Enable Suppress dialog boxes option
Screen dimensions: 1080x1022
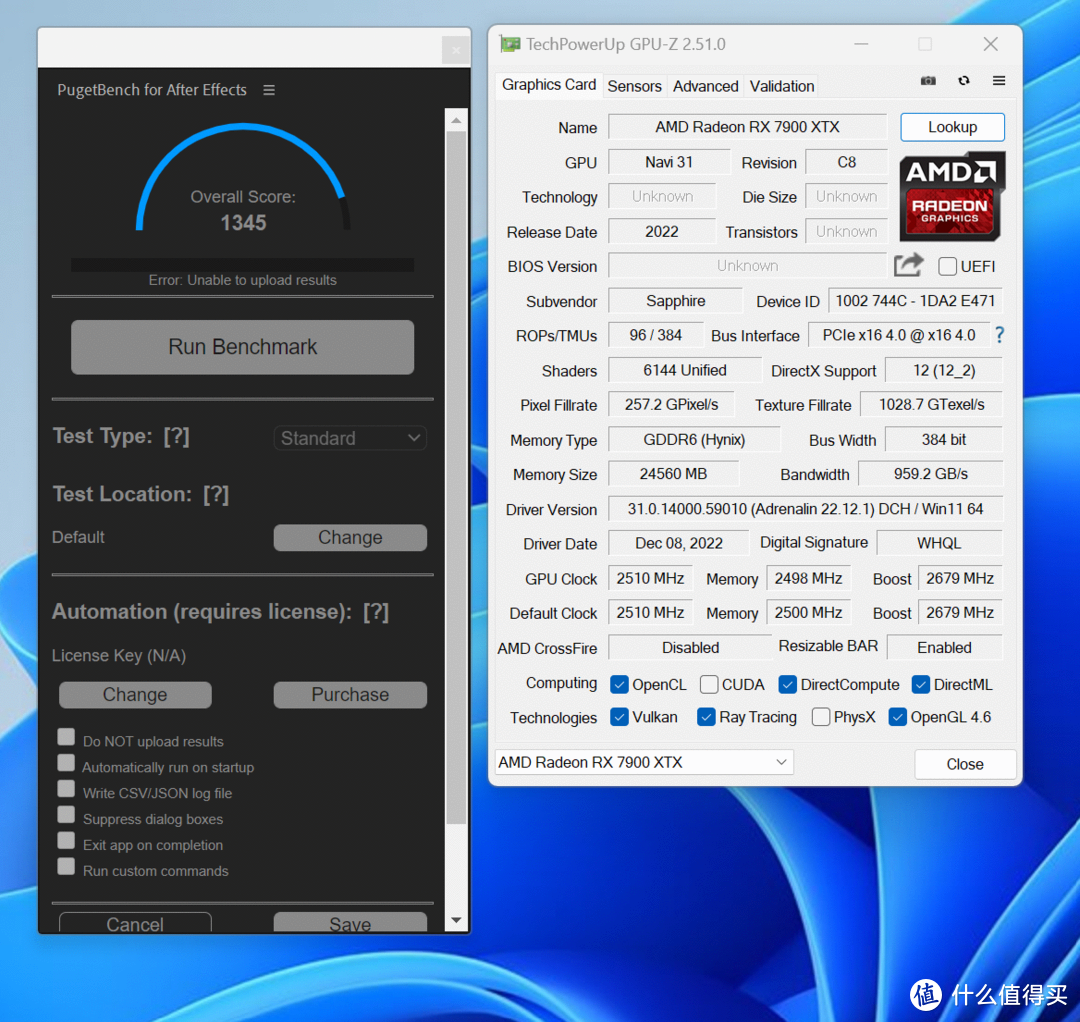point(66,815)
